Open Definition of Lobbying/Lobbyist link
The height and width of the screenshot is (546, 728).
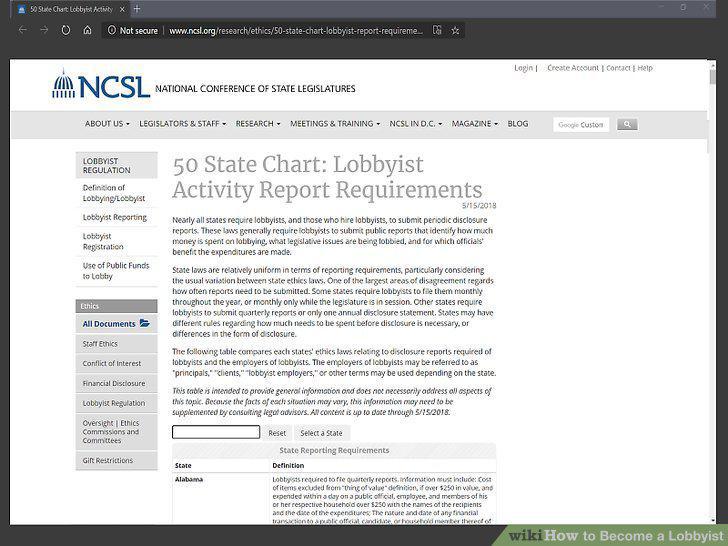pyautogui.click(x=114, y=193)
